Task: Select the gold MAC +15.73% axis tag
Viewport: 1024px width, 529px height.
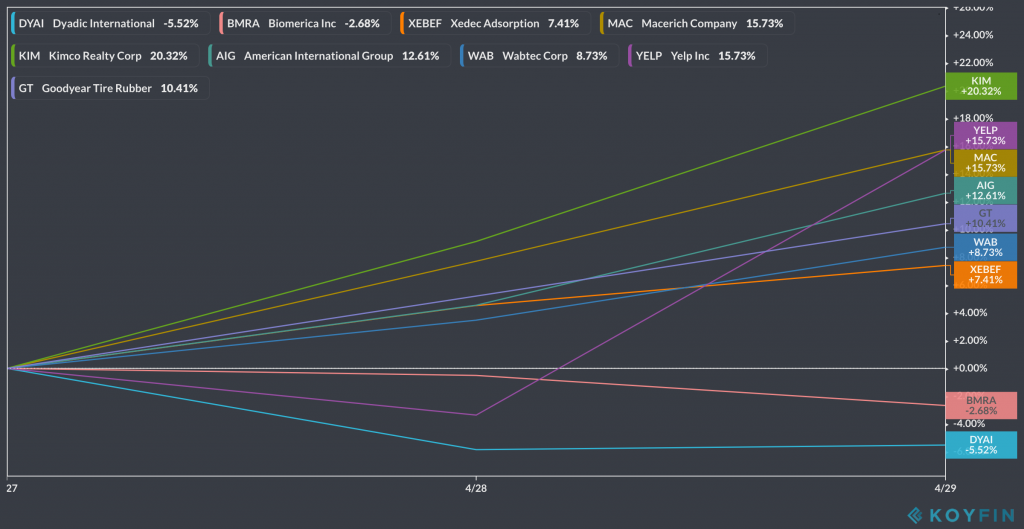Action: pos(984,162)
